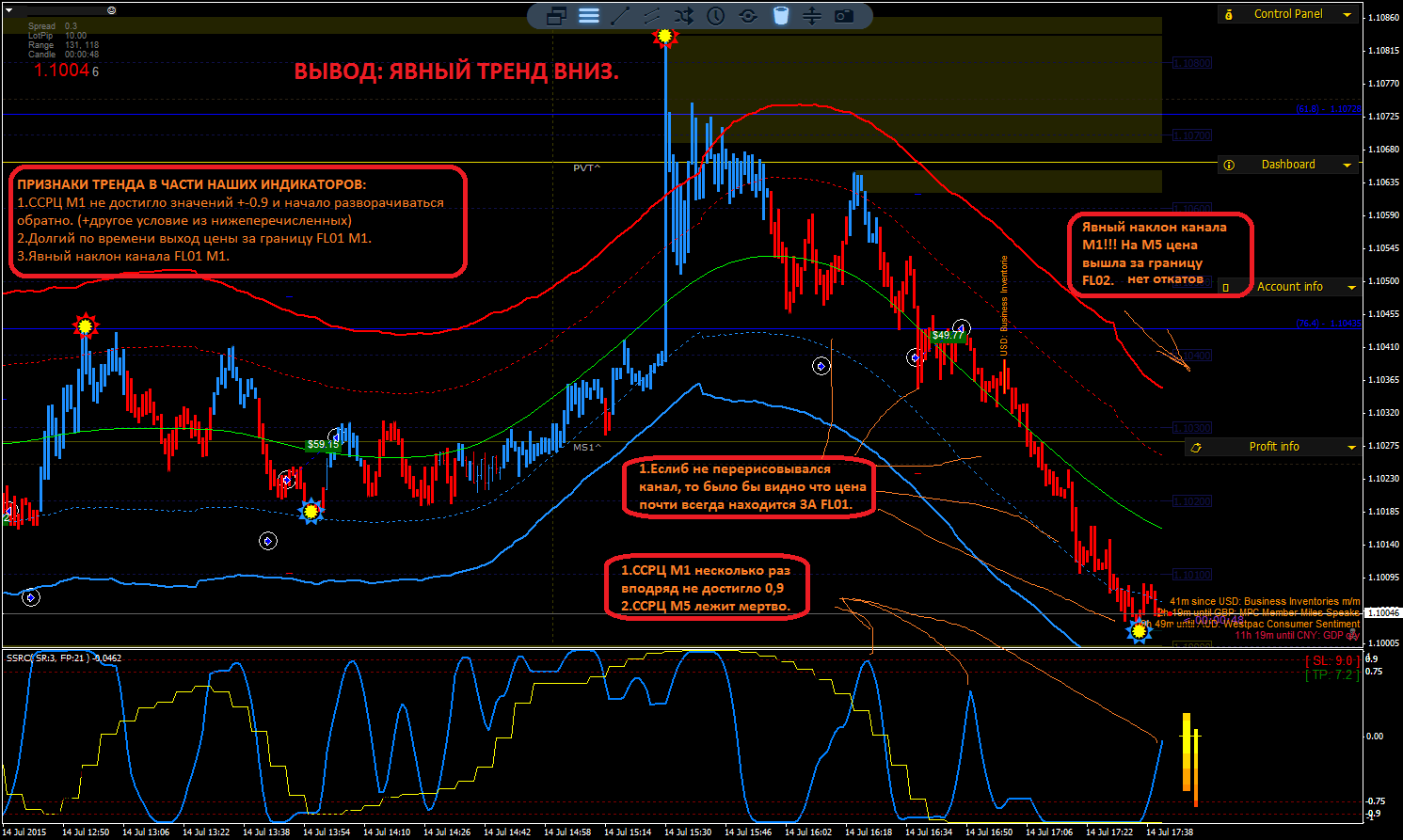Click the stacked windows icon in top toolbar

[x=556, y=16]
